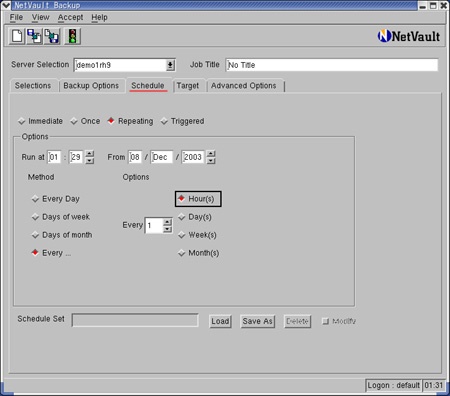Image resolution: width=450 pixels, height=396 pixels.
Task: Select the Schedule tab
Action: click(148, 86)
